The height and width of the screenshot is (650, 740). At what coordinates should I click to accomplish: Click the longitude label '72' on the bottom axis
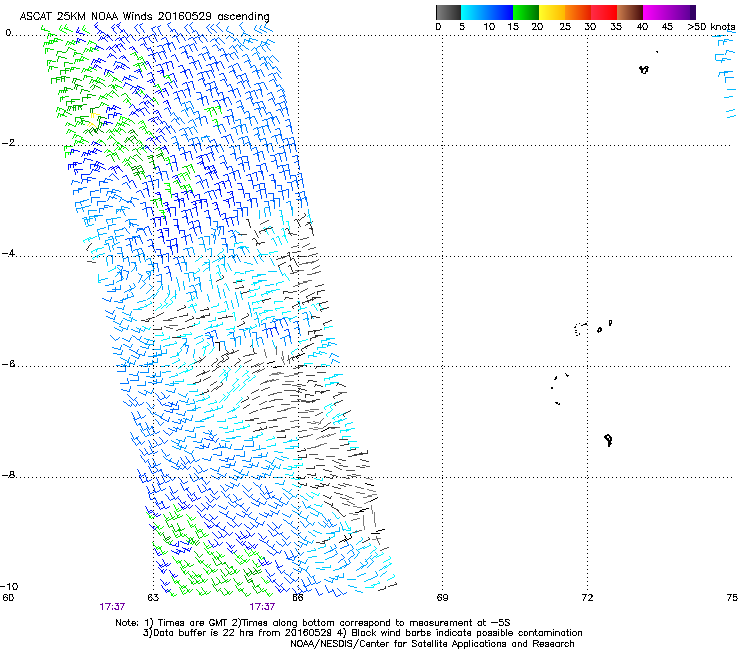(587, 598)
